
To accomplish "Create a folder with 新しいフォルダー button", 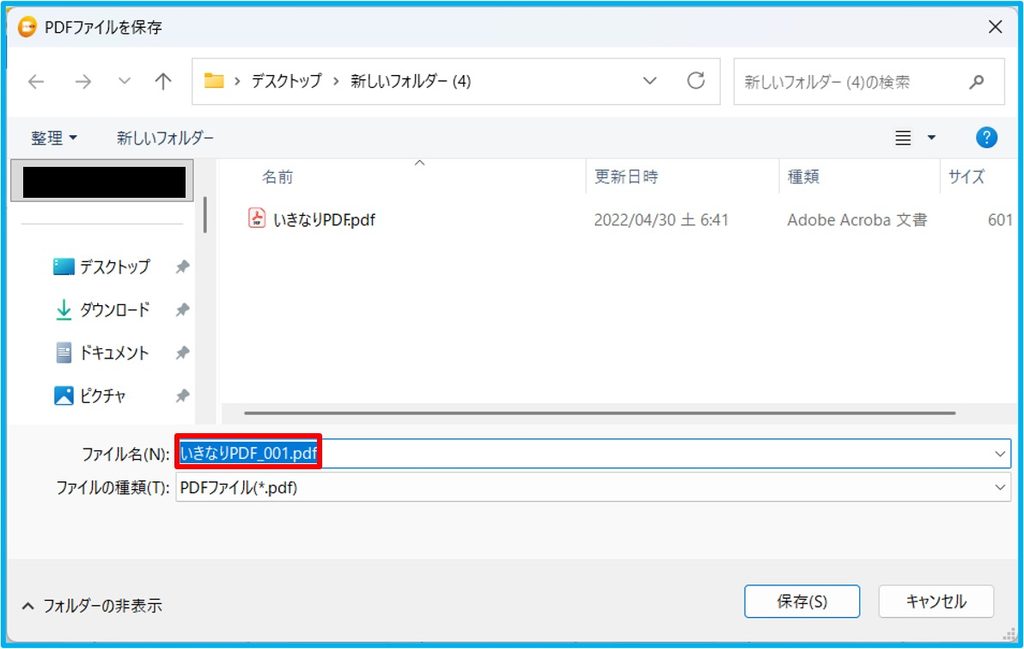I will tap(165, 138).
